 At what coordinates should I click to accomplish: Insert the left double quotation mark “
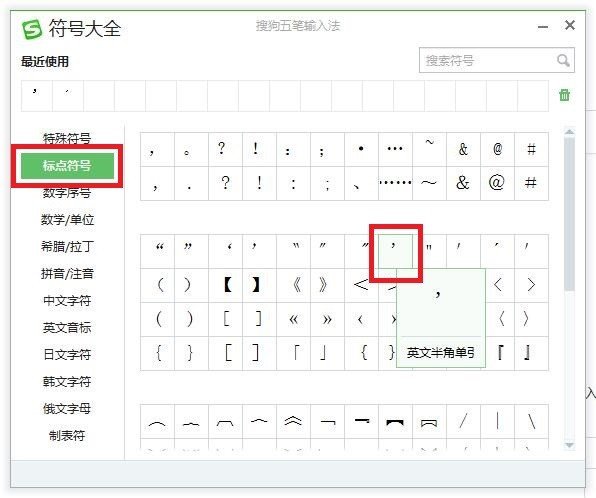pos(157,251)
